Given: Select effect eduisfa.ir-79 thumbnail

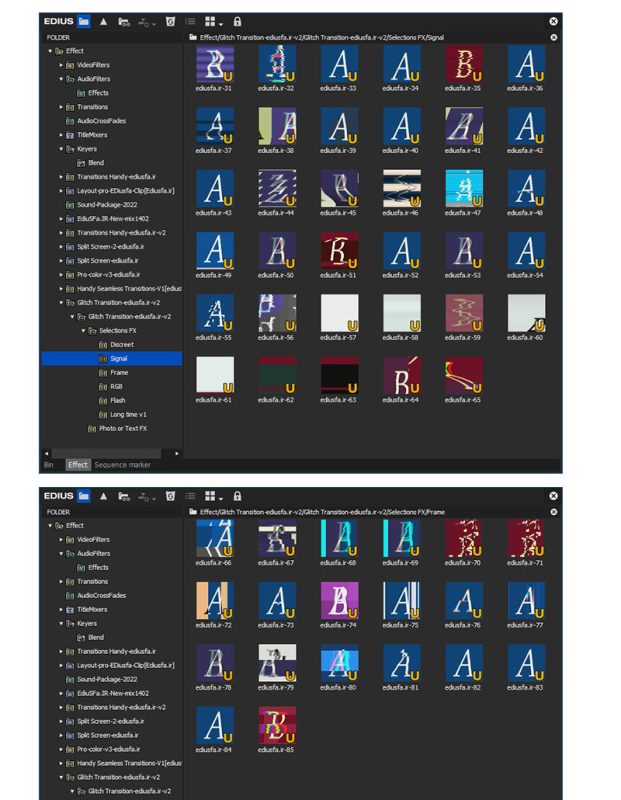Looking at the screenshot, I should (277, 663).
